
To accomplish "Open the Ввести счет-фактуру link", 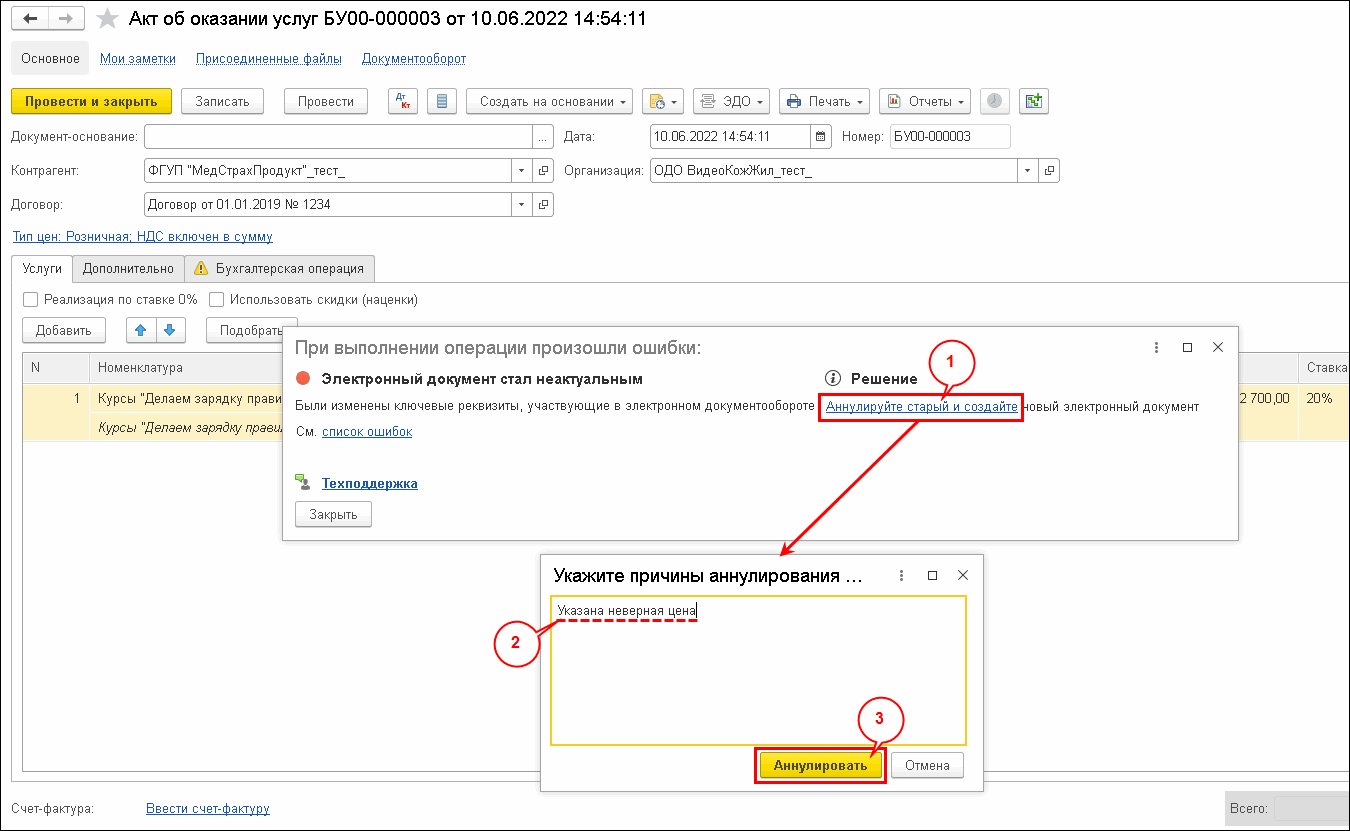I will (208, 808).
